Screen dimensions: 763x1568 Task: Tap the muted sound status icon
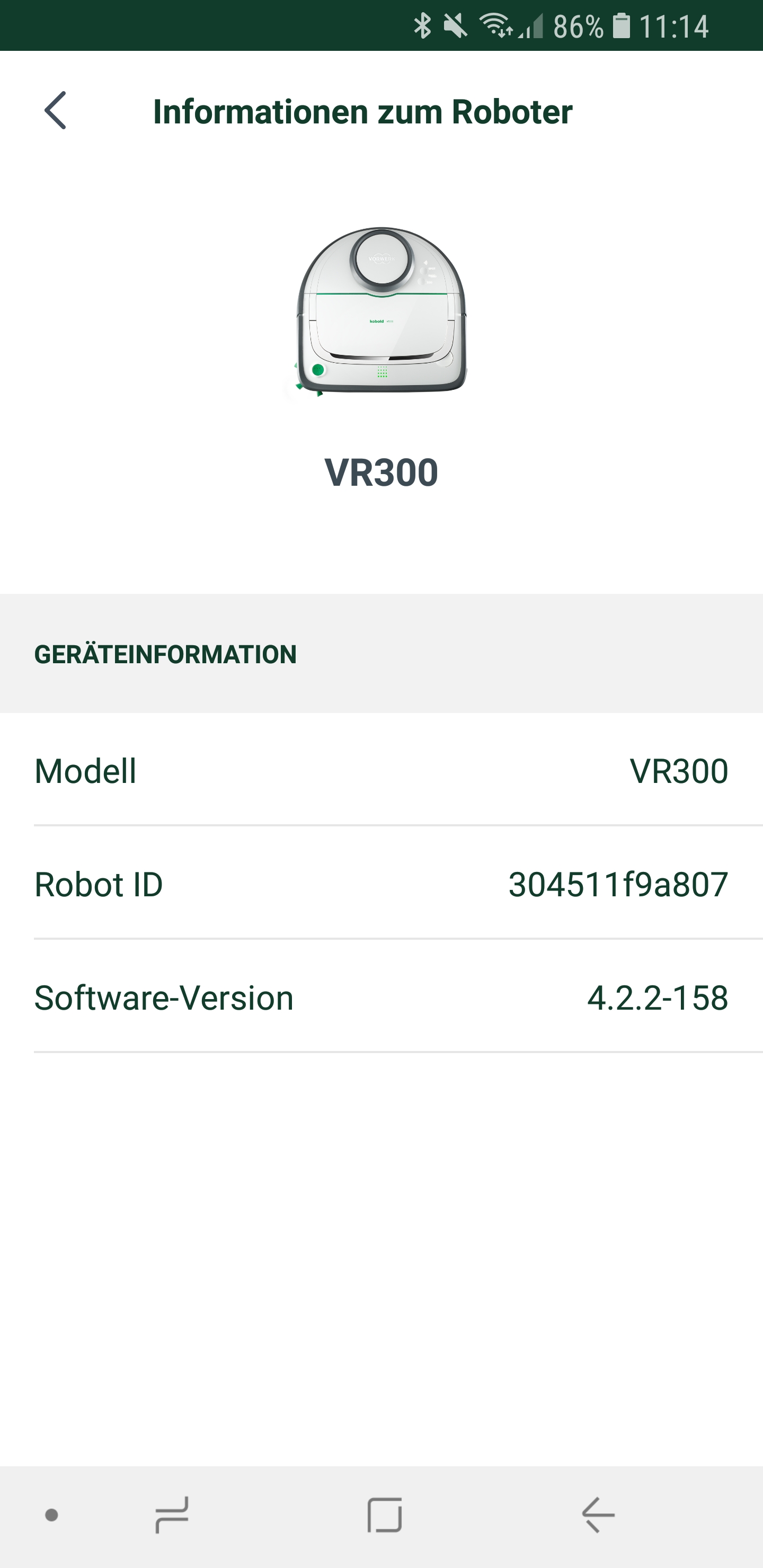pos(455,26)
